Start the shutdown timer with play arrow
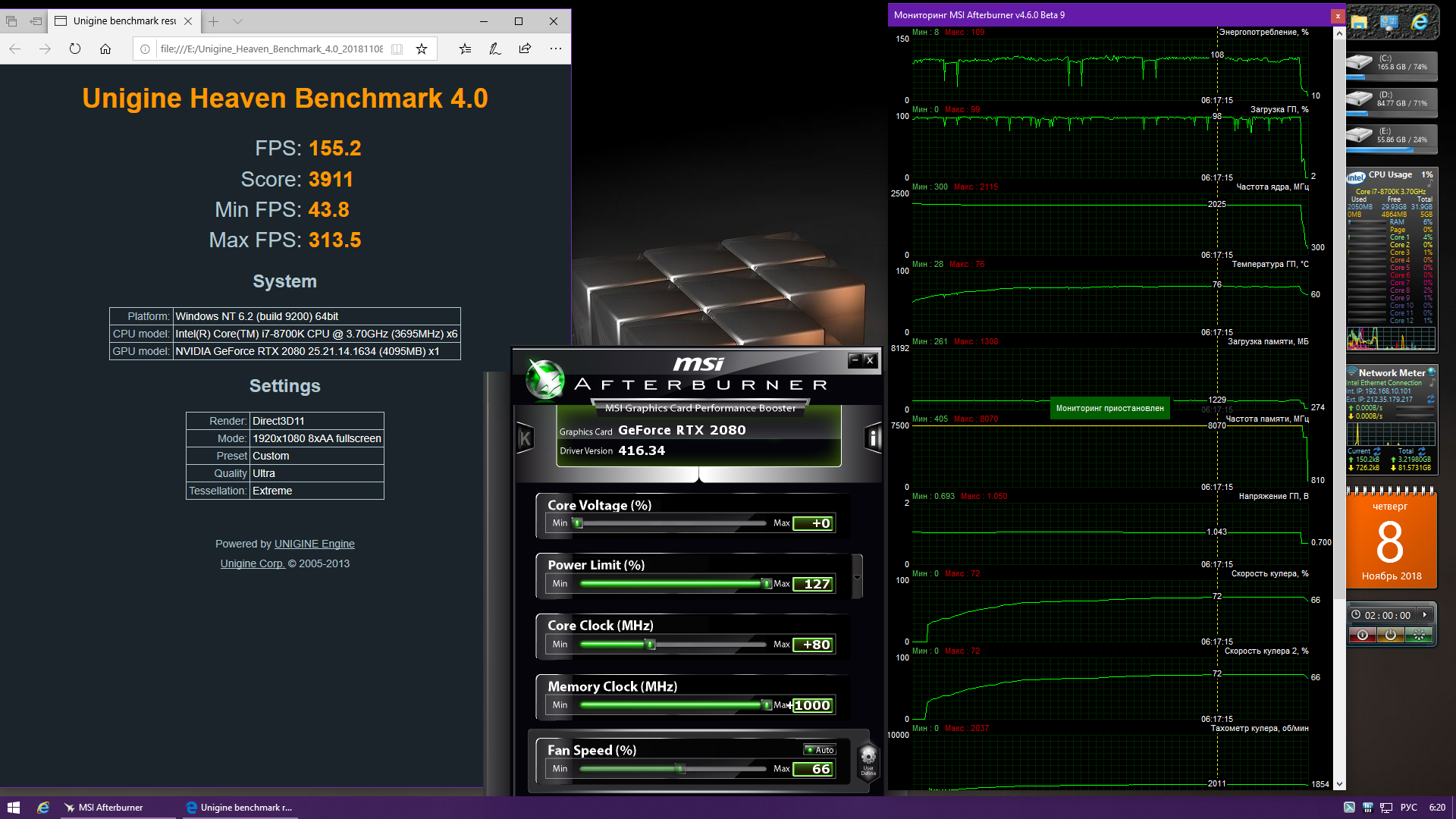The width and height of the screenshot is (1456, 819). [x=1425, y=615]
